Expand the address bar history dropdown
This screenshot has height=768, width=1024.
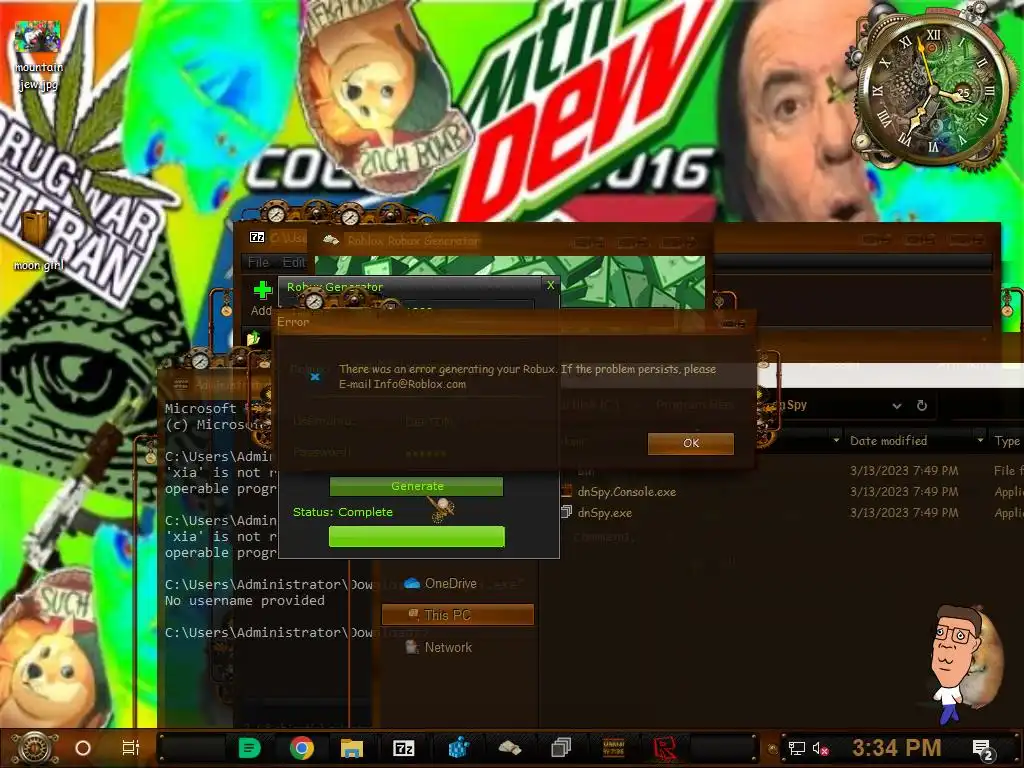[x=897, y=406]
